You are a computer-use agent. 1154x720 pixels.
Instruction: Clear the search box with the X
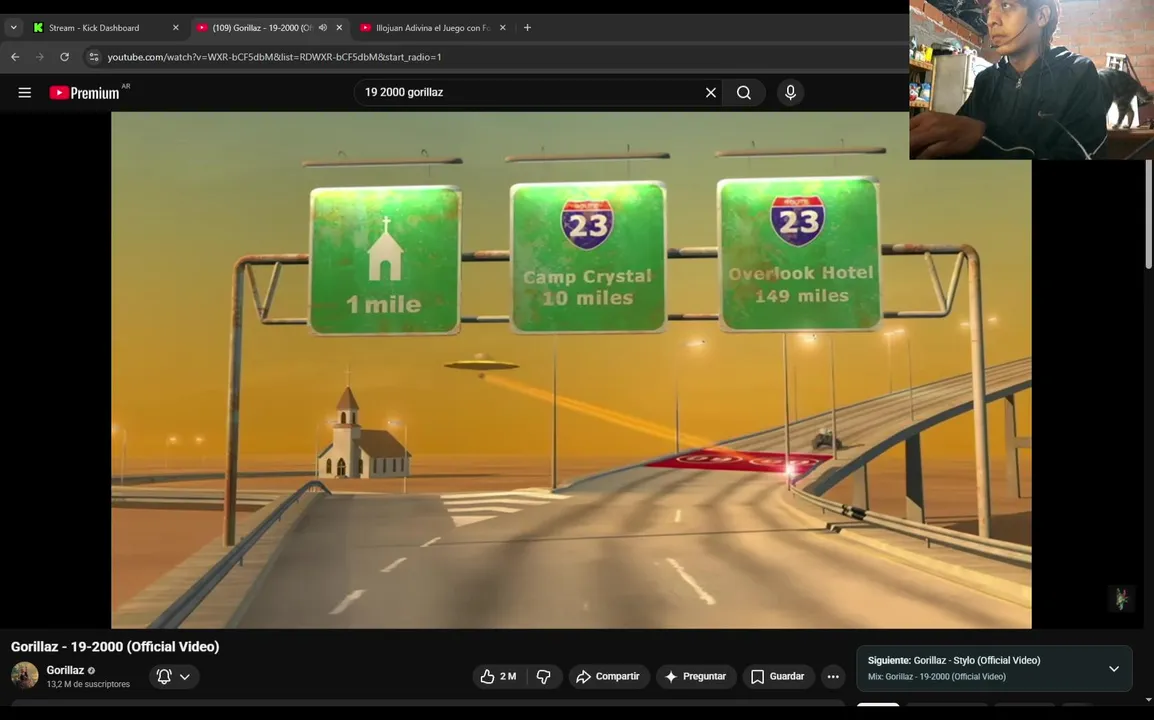pyautogui.click(x=710, y=93)
